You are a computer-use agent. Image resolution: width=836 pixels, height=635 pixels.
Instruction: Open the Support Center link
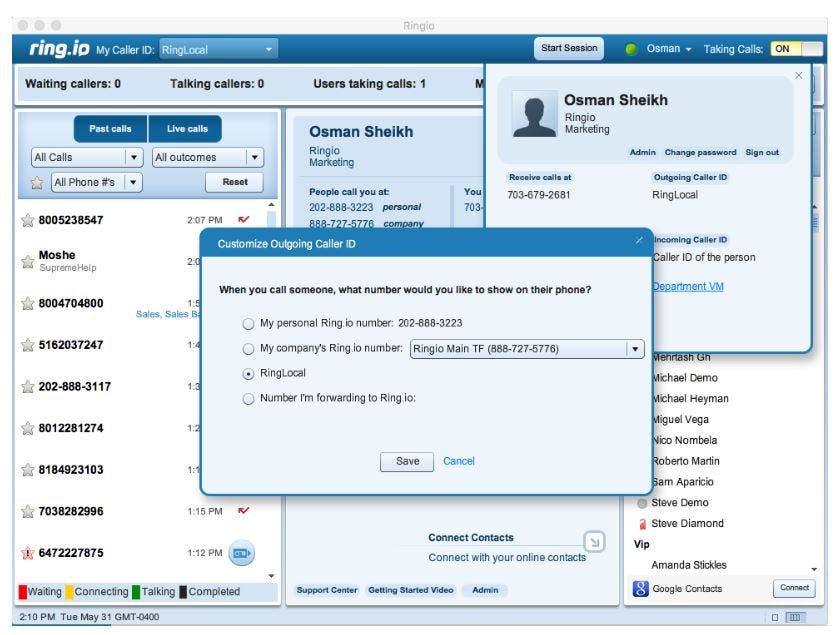(x=327, y=590)
